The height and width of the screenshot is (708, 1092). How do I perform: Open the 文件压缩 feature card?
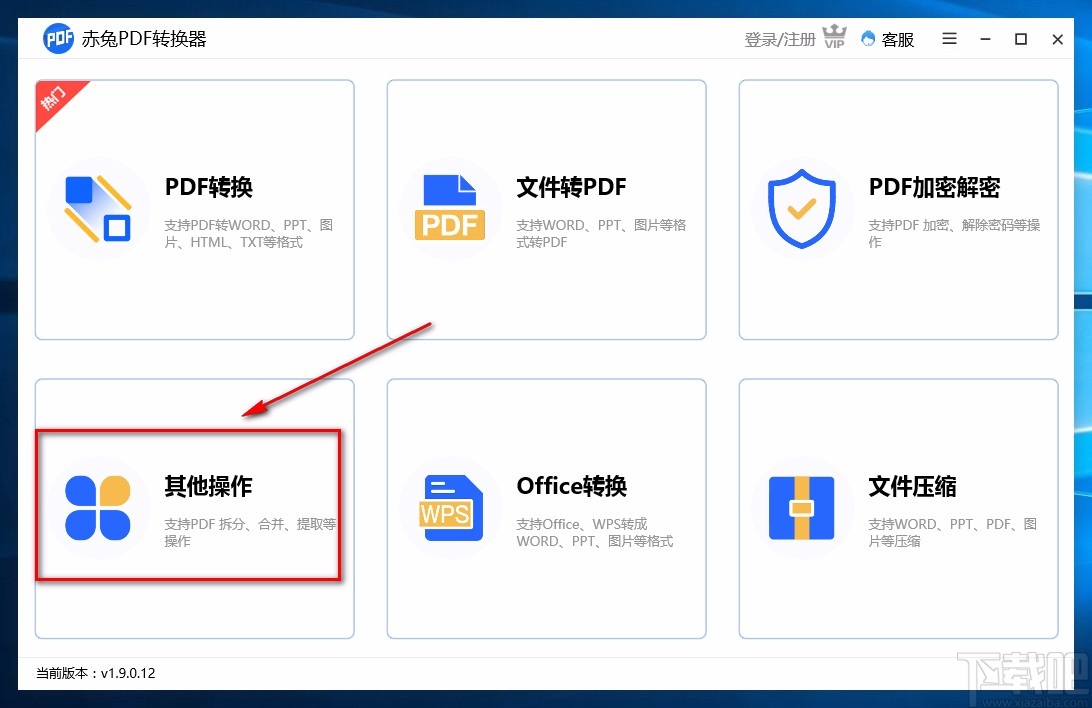[898, 507]
